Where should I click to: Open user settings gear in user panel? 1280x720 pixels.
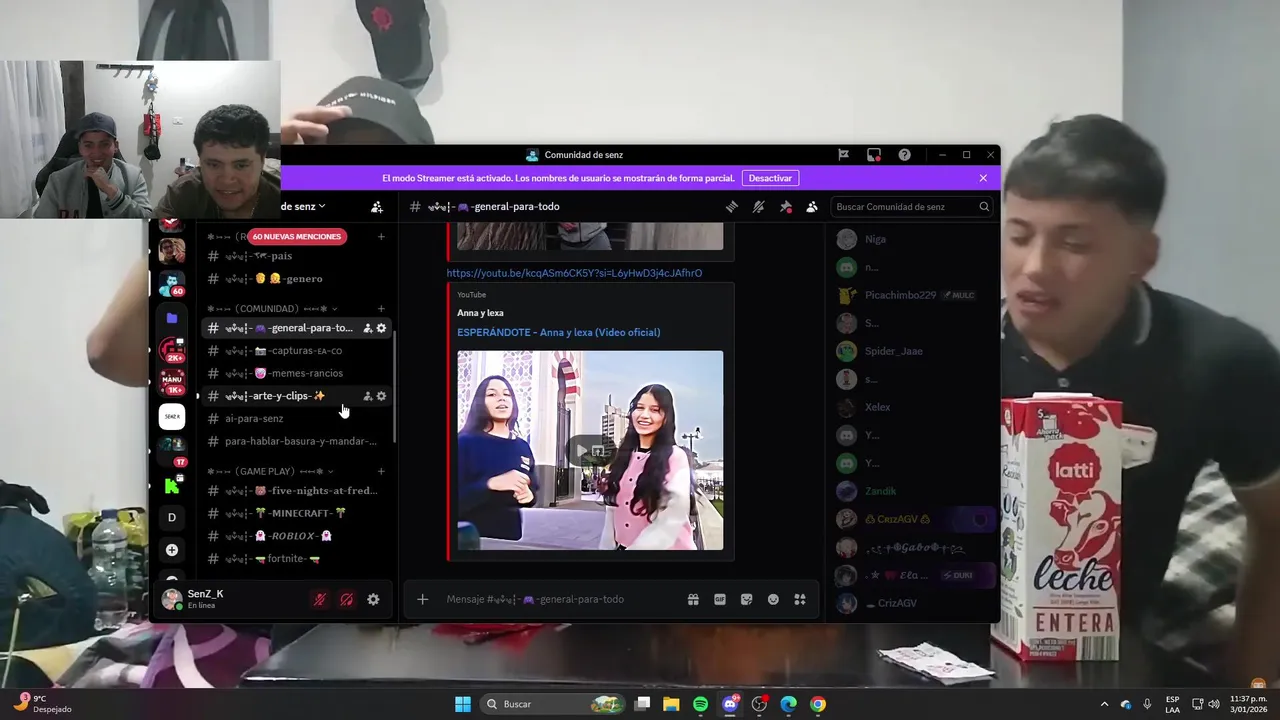pyautogui.click(x=373, y=600)
